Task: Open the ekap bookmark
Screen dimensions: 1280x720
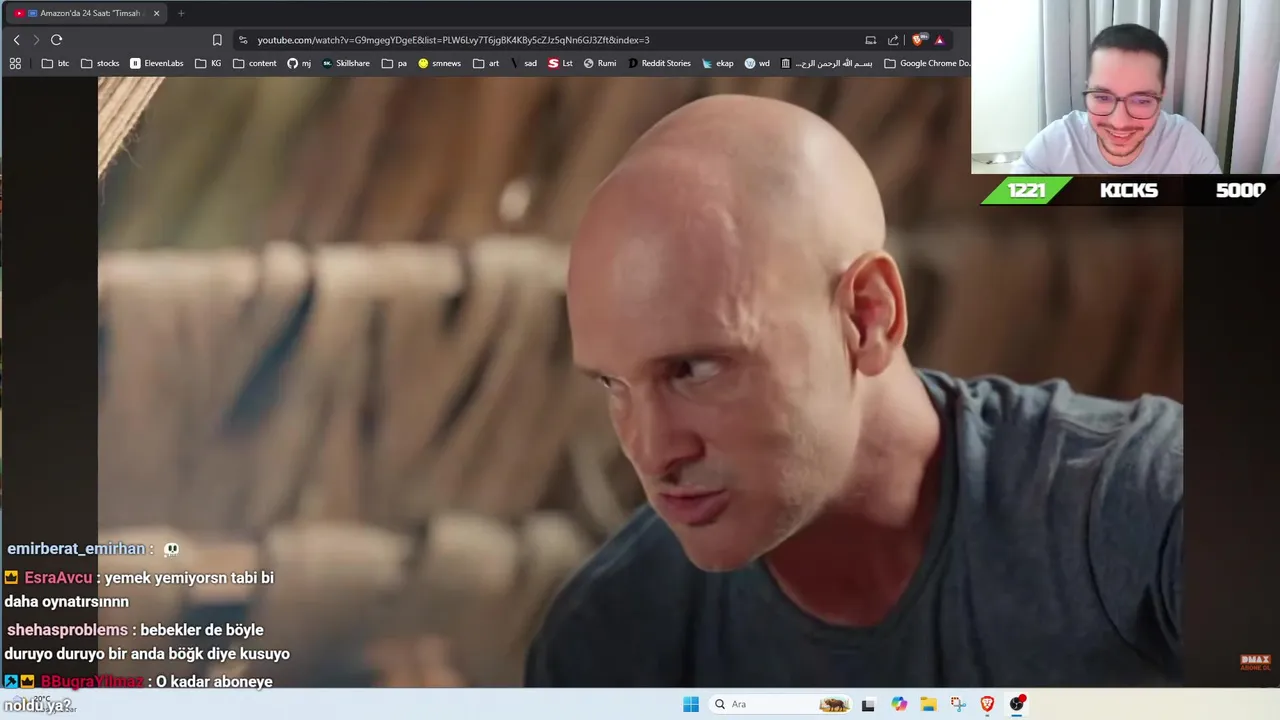Action: coord(718,63)
